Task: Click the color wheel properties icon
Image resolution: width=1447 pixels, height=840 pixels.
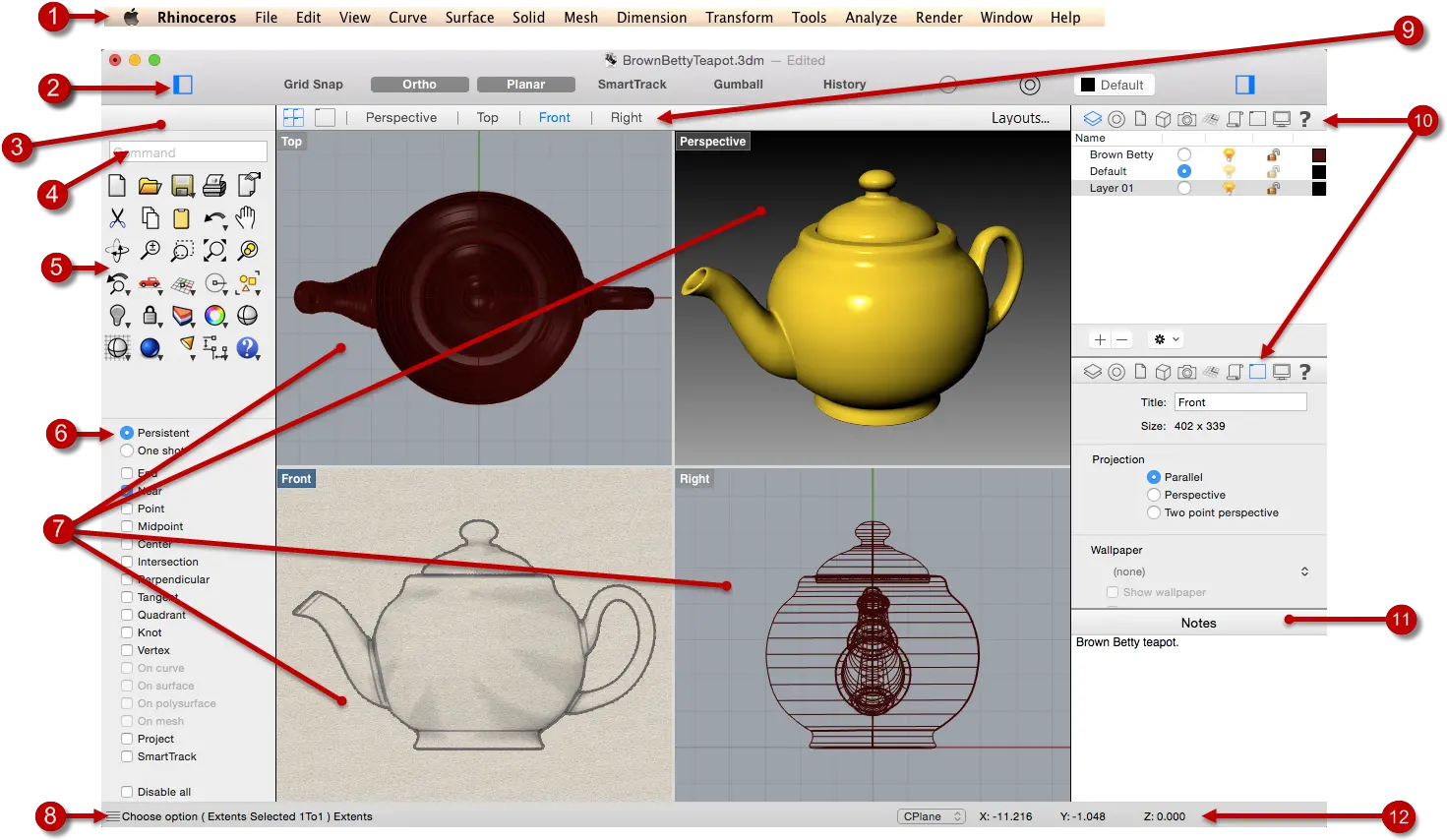Action: point(214,316)
